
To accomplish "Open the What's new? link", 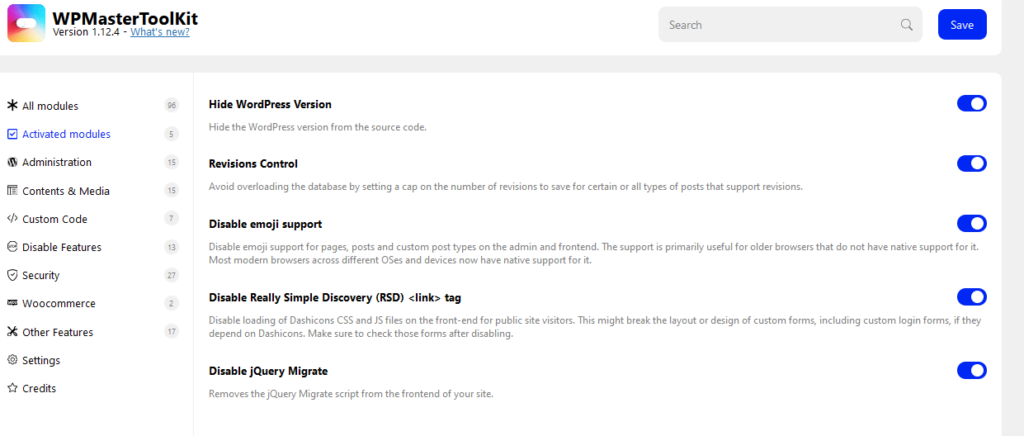I will click(160, 31).
